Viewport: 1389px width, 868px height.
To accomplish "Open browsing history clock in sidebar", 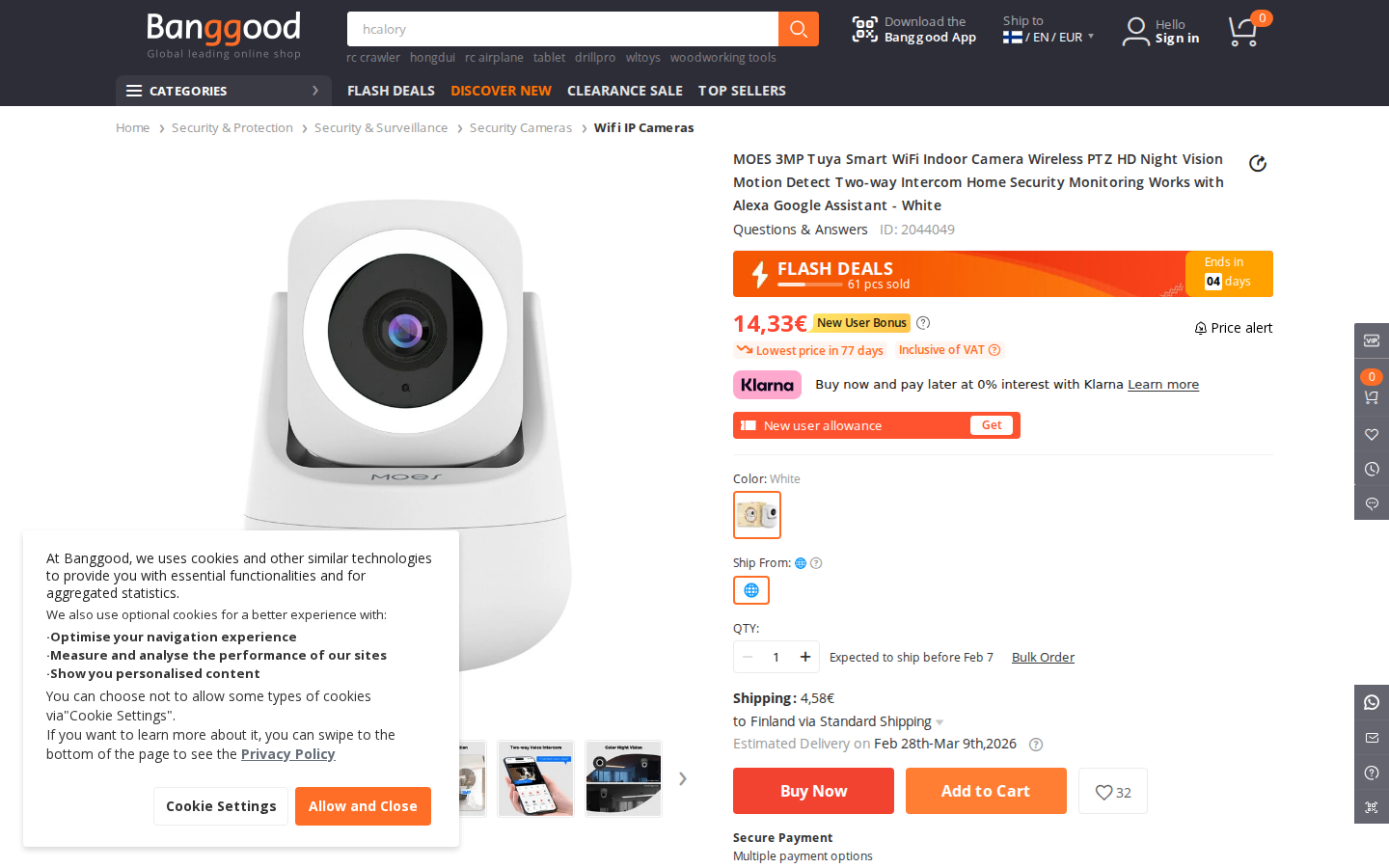I will [x=1372, y=469].
